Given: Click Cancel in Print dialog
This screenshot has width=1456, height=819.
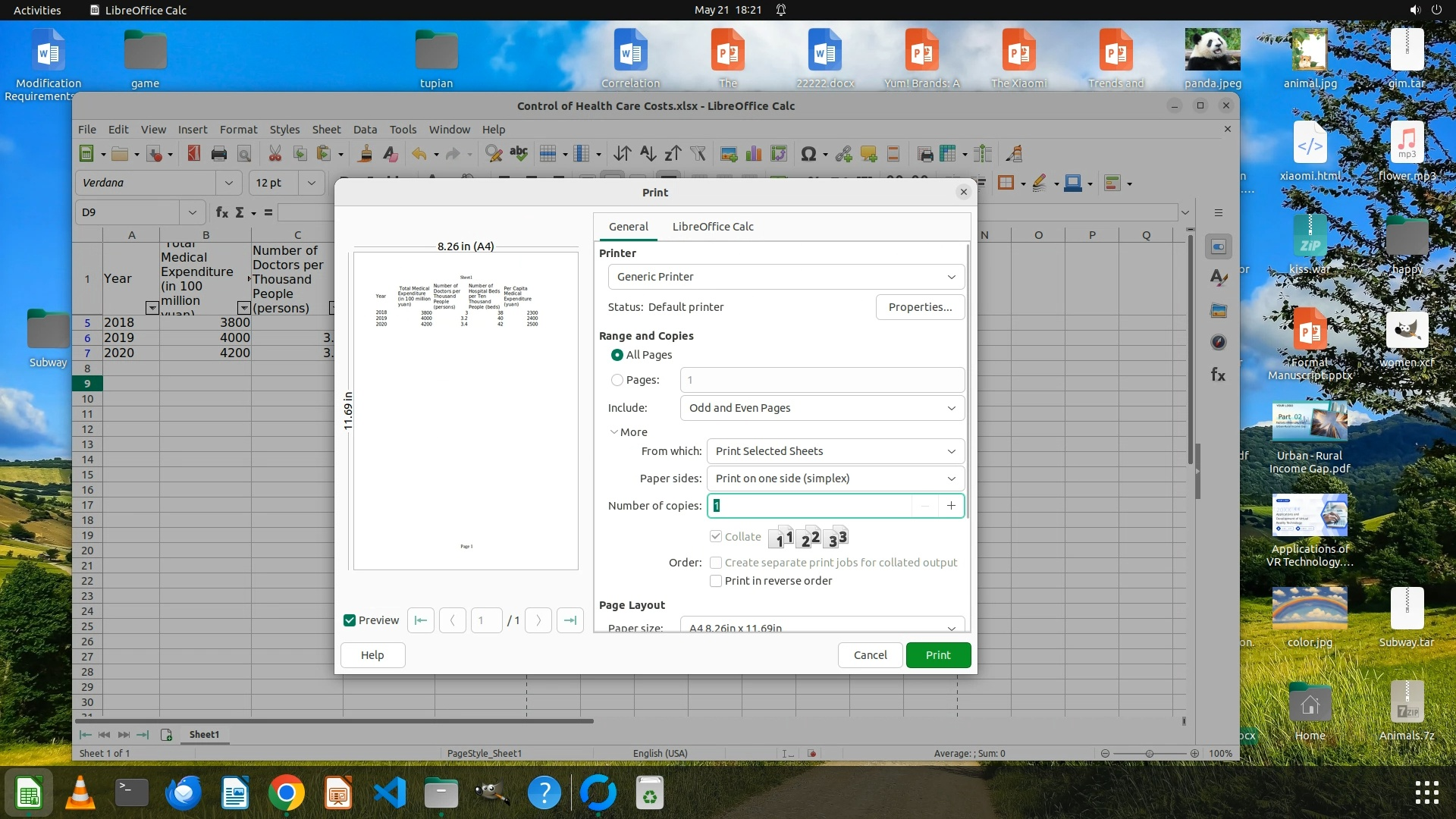Looking at the screenshot, I should pos(870,655).
